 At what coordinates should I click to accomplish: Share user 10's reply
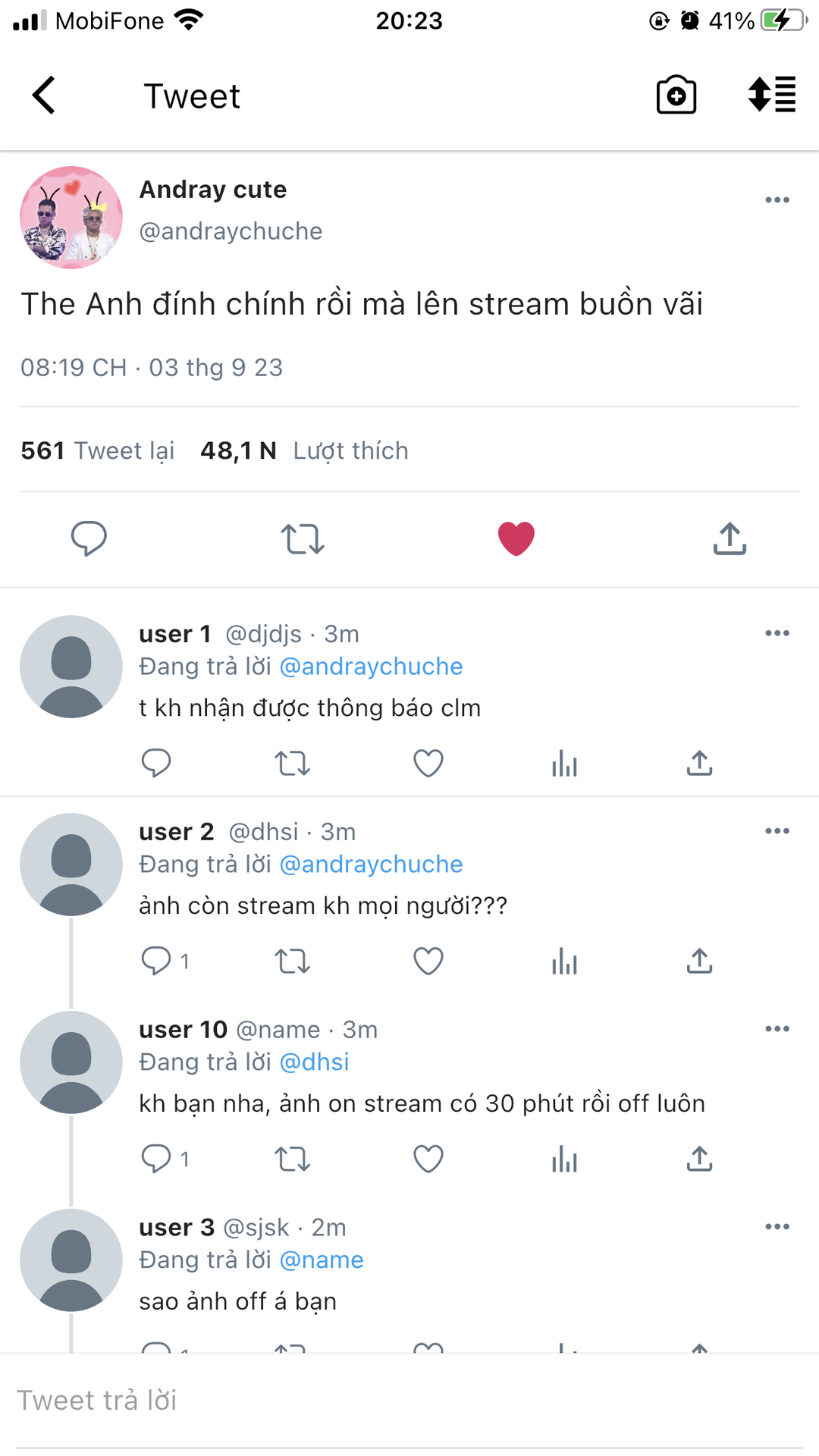click(699, 1159)
